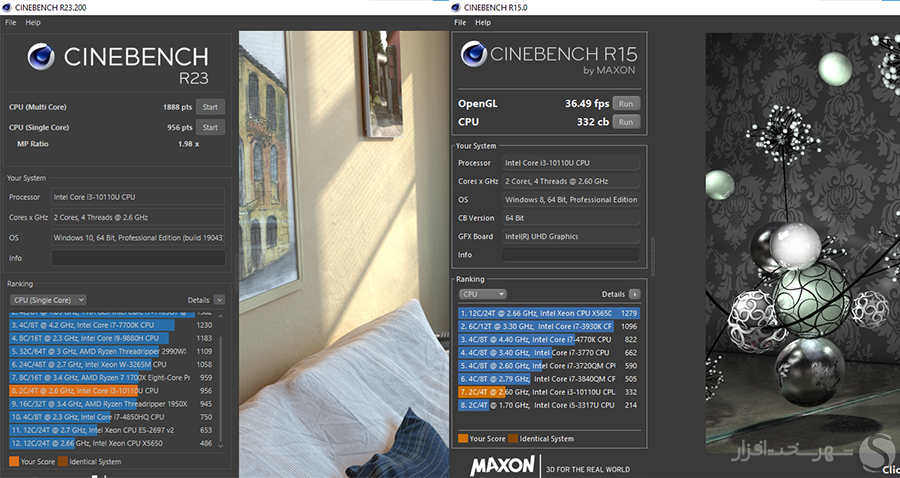Click the MP Ratio 1.98 x value
The width and height of the screenshot is (900, 478).
[188, 144]
